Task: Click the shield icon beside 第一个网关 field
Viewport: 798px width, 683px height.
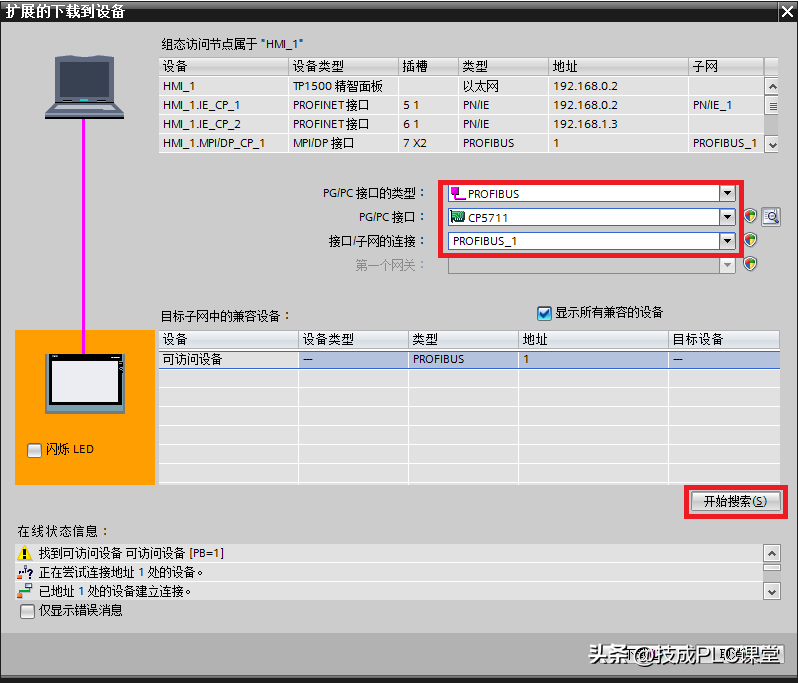Action: pos(750,265)
